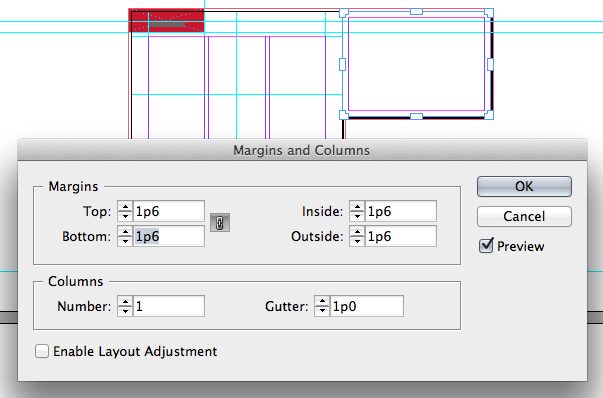Click the Outside margin field
603x398 pixels.
click(x=401, y=236)
